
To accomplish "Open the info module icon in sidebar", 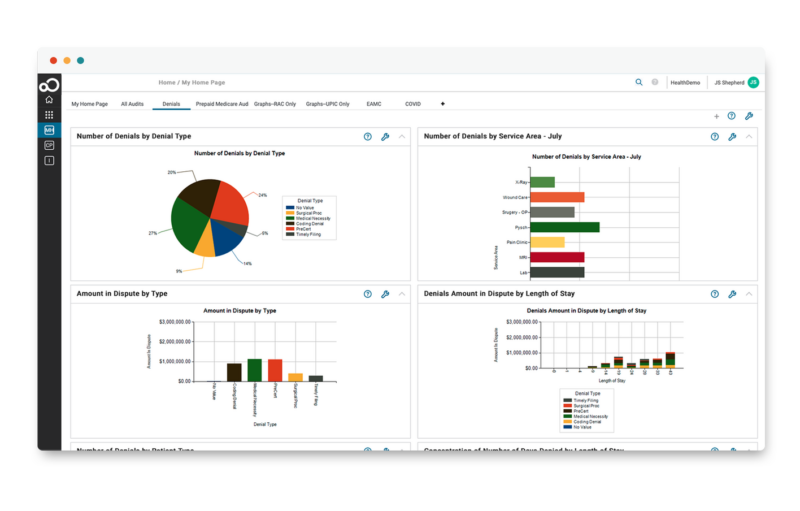I will [x=49, y=161].
